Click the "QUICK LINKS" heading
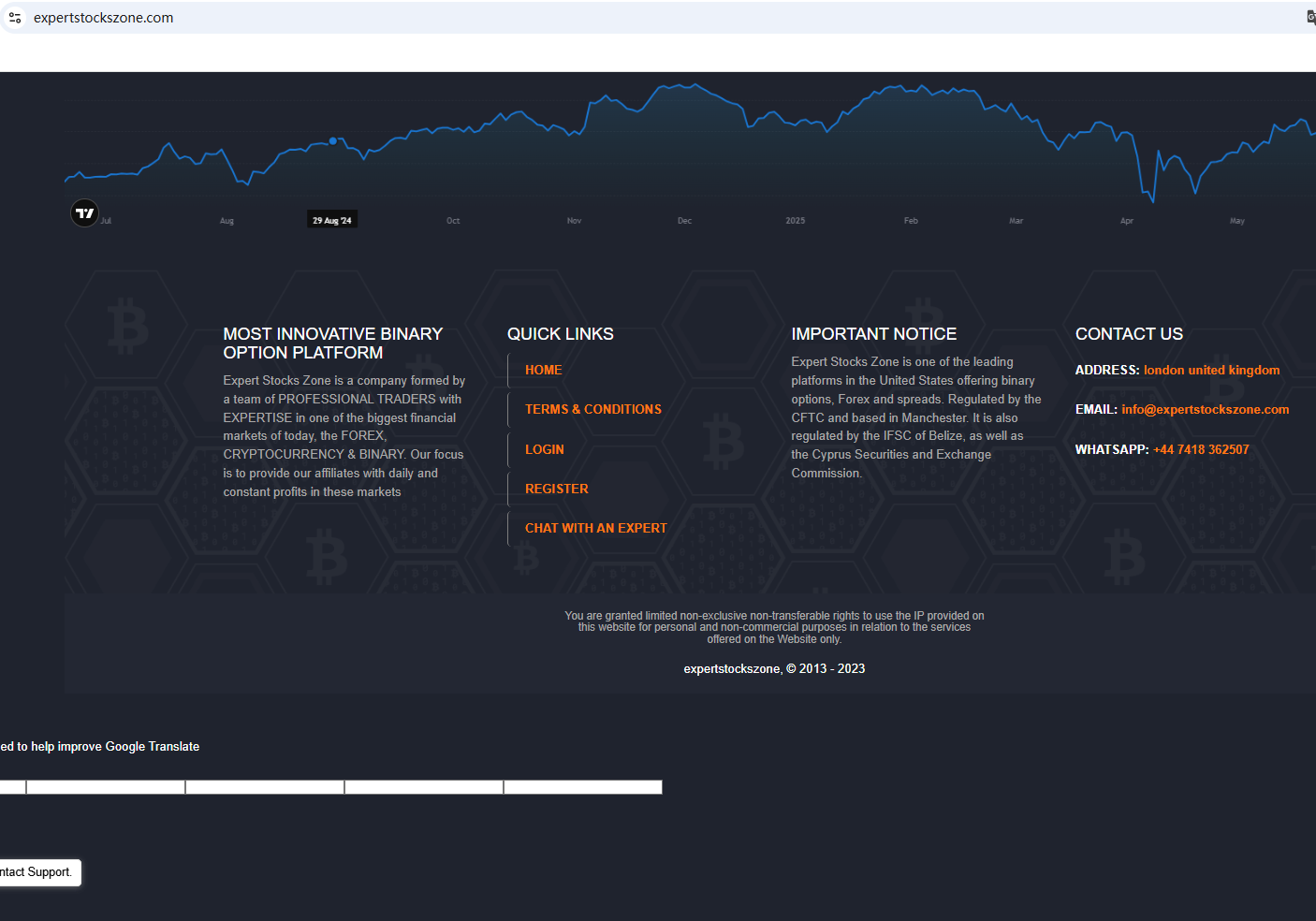 [x=561, y=334]
